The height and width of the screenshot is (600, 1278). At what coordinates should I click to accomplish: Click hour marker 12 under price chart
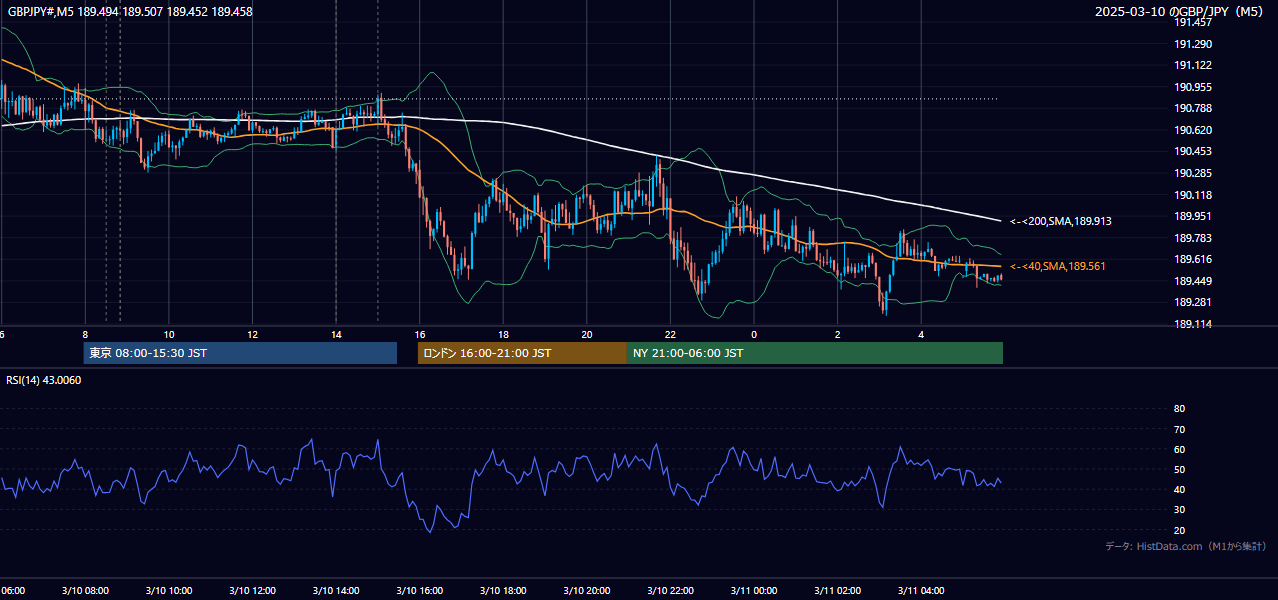pos(252,334)
